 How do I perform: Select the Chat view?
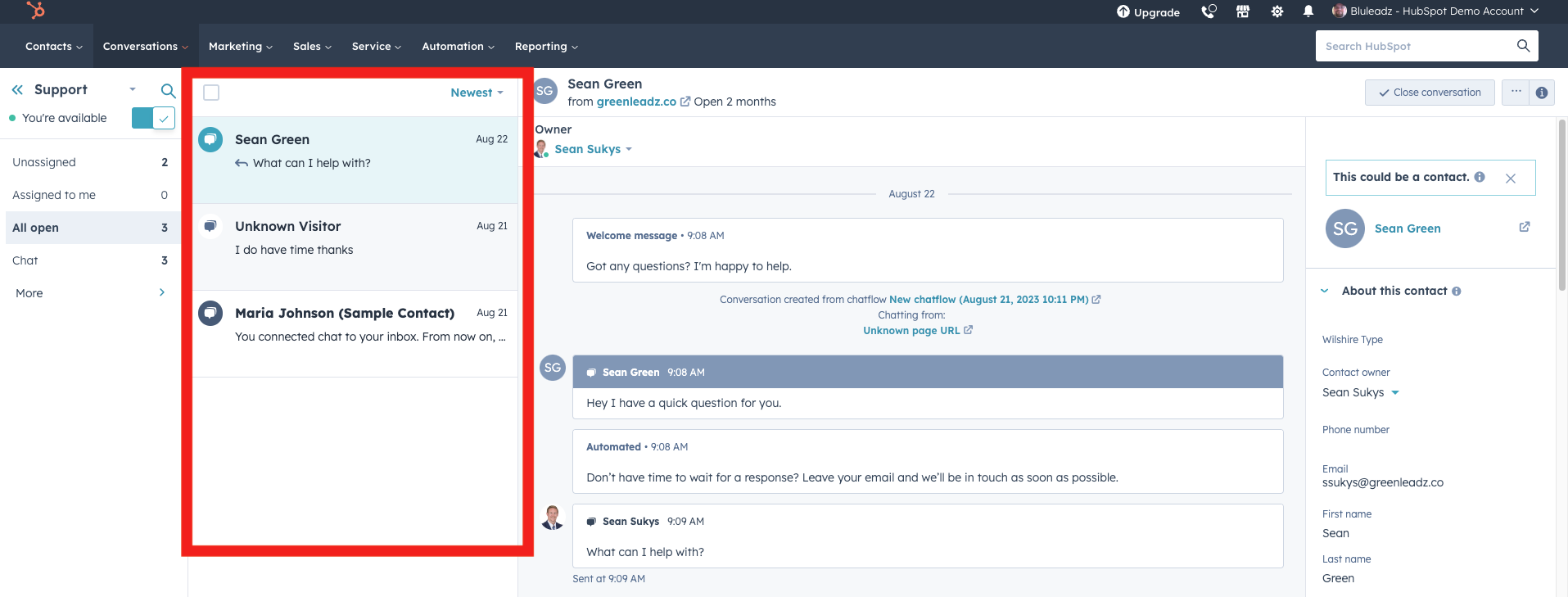90,260
